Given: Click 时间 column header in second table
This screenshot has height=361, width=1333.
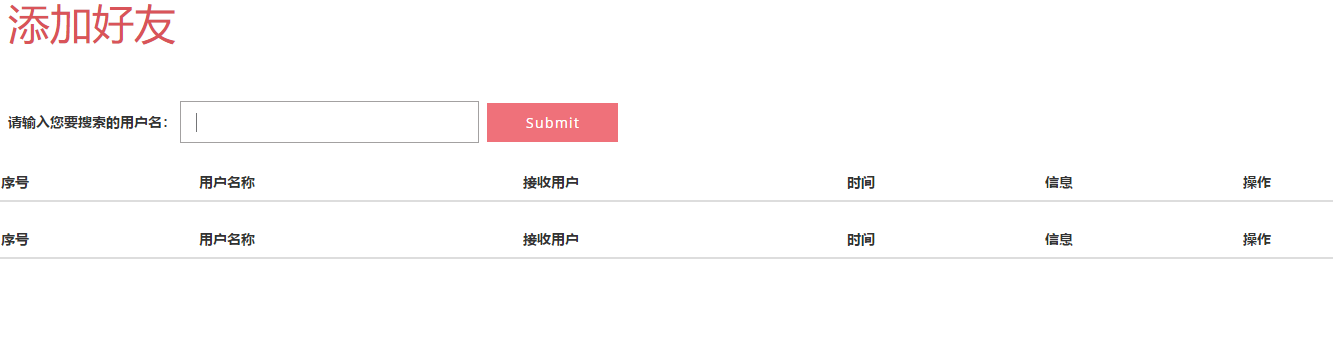Looking at the screenshot, I should (861, 240).
